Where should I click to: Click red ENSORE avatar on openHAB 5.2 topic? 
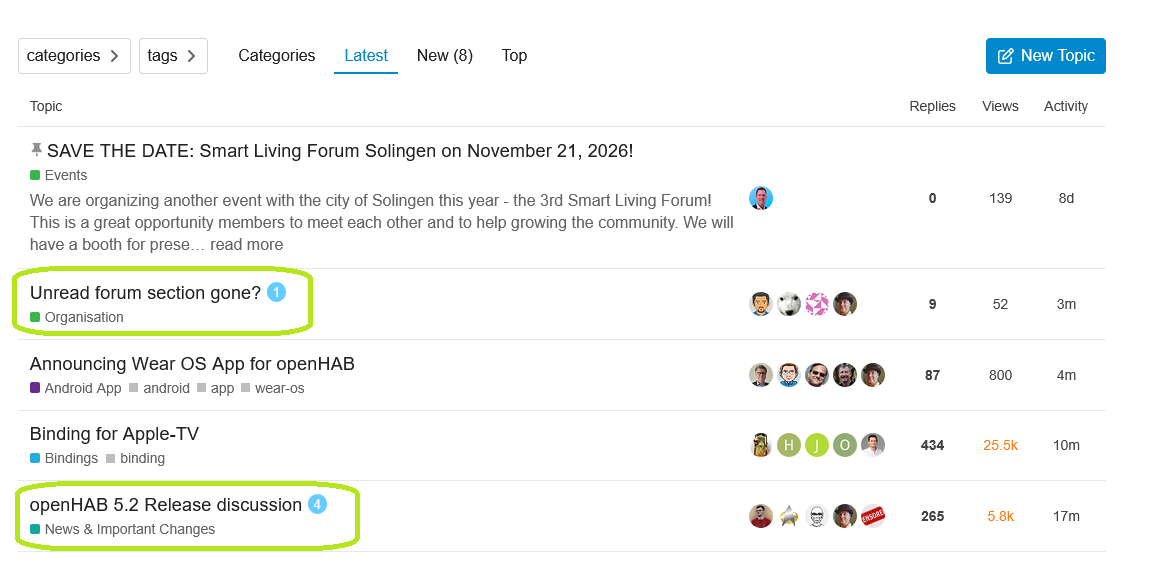tap(873, 516)
